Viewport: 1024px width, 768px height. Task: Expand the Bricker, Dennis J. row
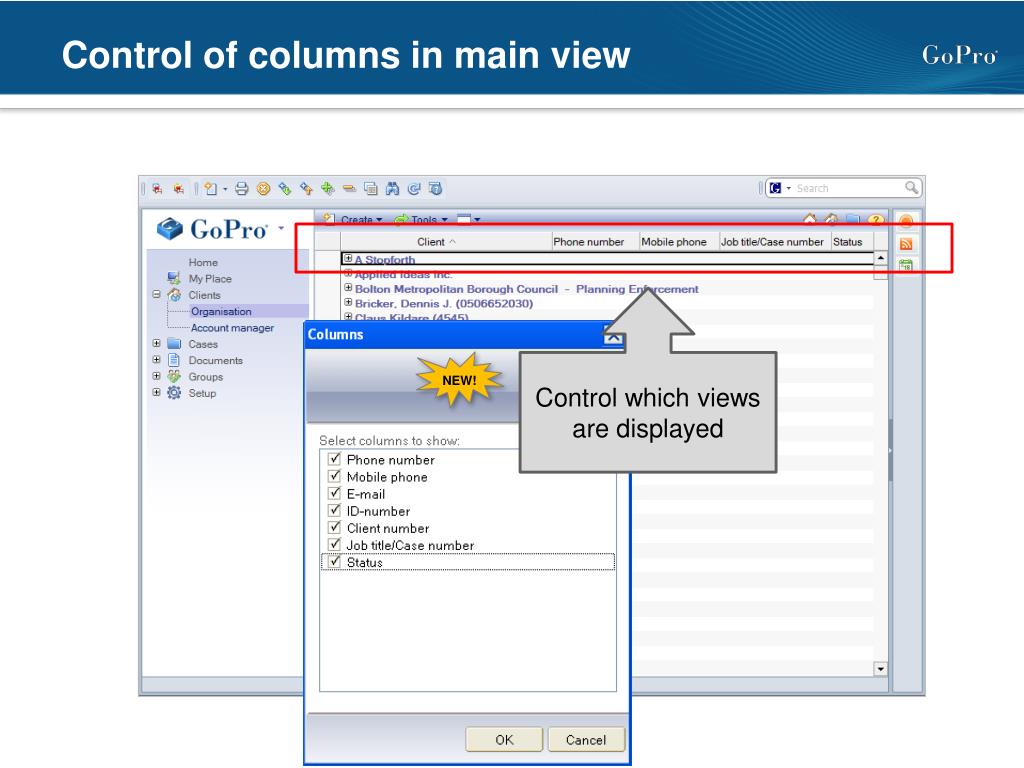(x=348, y=302)
